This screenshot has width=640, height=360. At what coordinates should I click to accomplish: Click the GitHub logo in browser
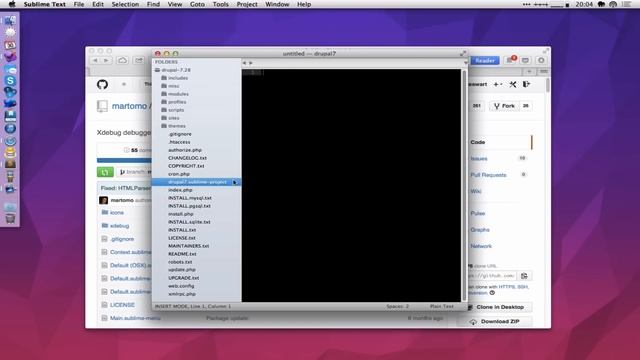[x=102, y=84]
